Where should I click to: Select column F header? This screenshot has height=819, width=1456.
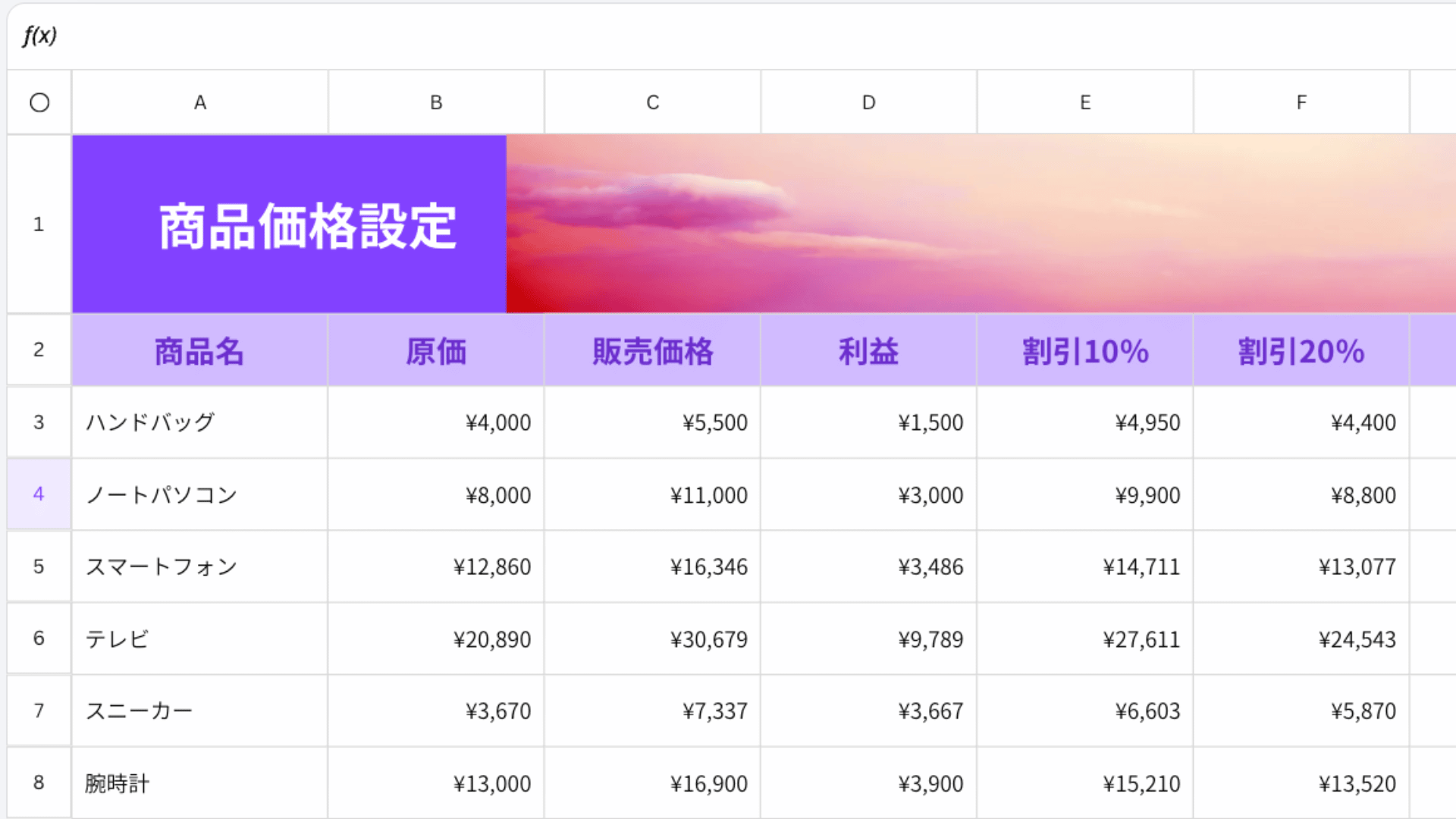pos(1301,102)
